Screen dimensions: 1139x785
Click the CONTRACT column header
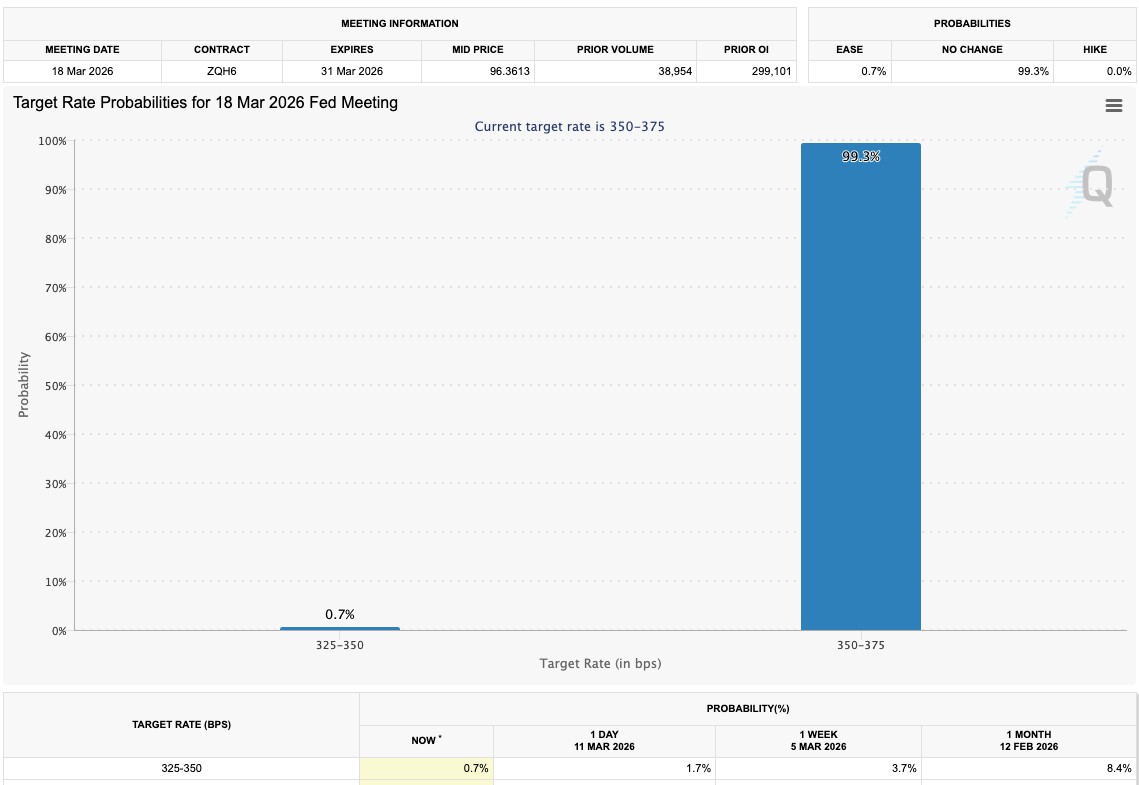point(222,49)
